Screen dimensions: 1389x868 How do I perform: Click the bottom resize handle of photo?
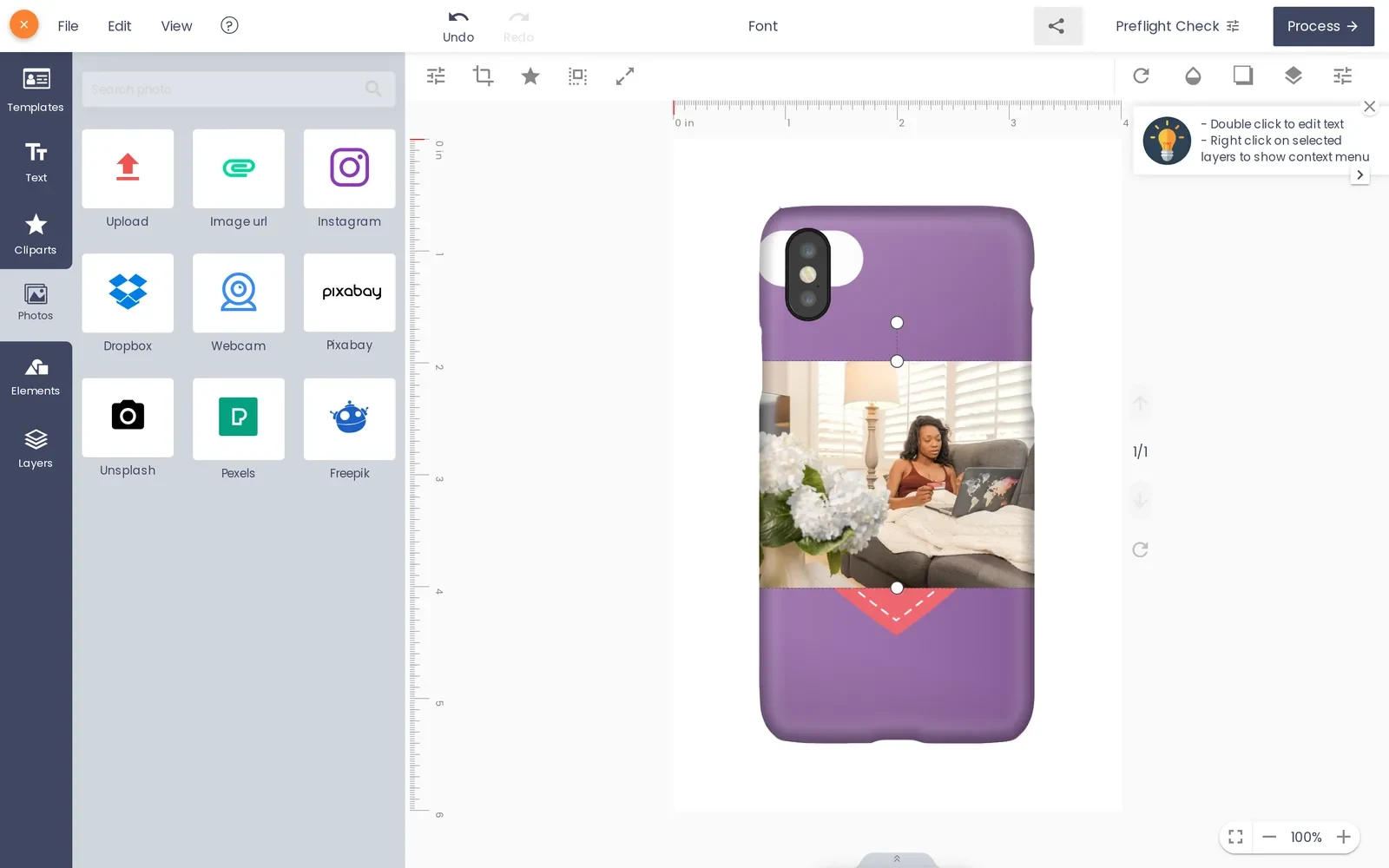[897, 588]
